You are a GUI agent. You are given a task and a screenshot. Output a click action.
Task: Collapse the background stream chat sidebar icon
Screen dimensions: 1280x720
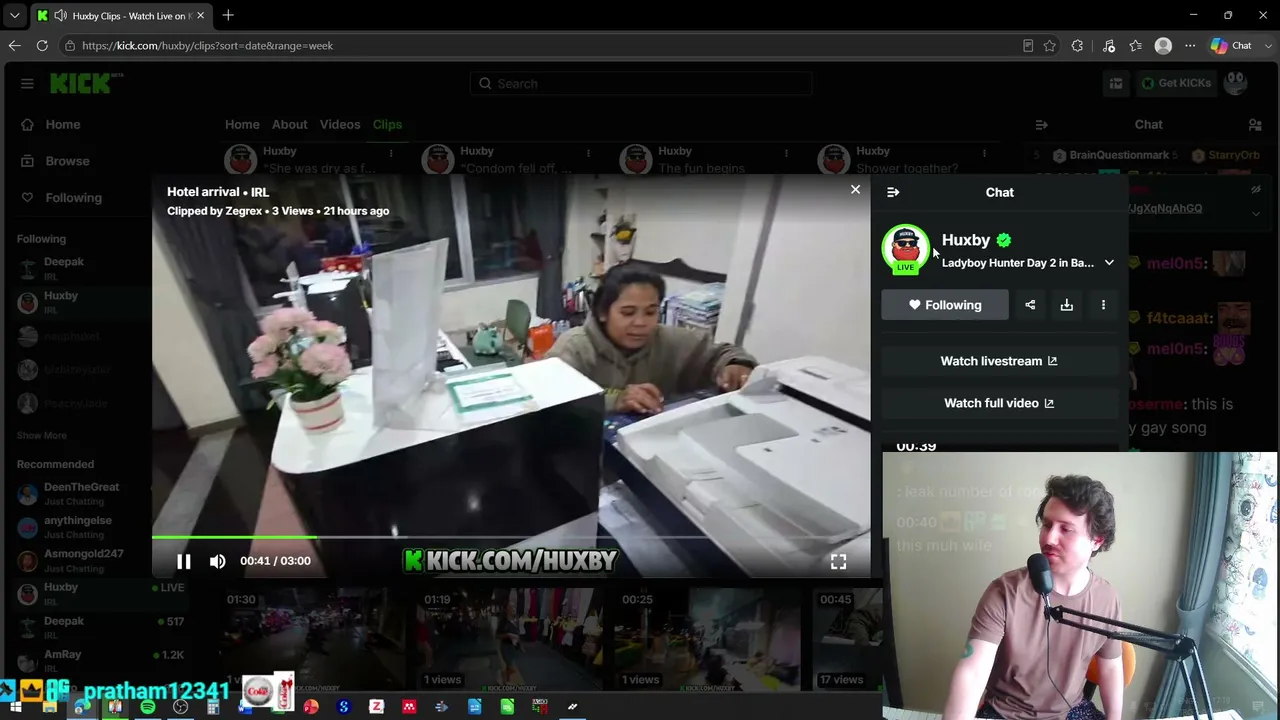click(1041, 125)
